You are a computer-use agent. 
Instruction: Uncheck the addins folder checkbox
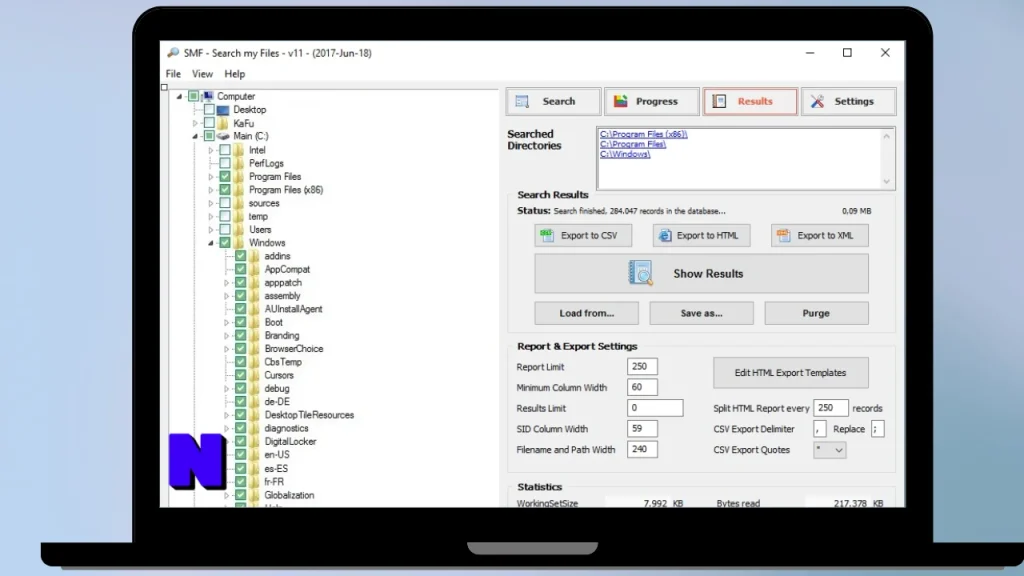pos(241,256)
